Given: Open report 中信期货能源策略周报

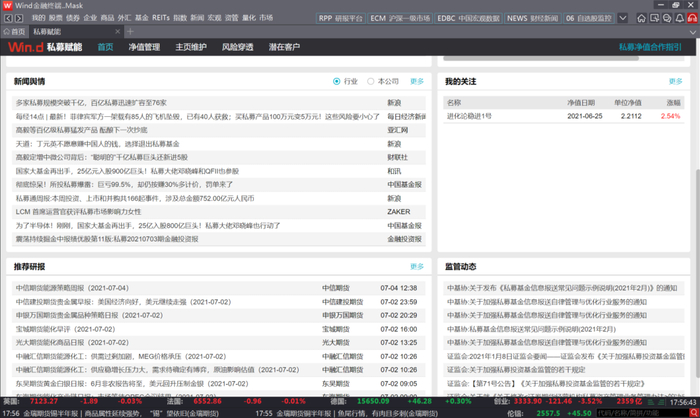Looking at the screenshot, I should (x=72, y=288).
